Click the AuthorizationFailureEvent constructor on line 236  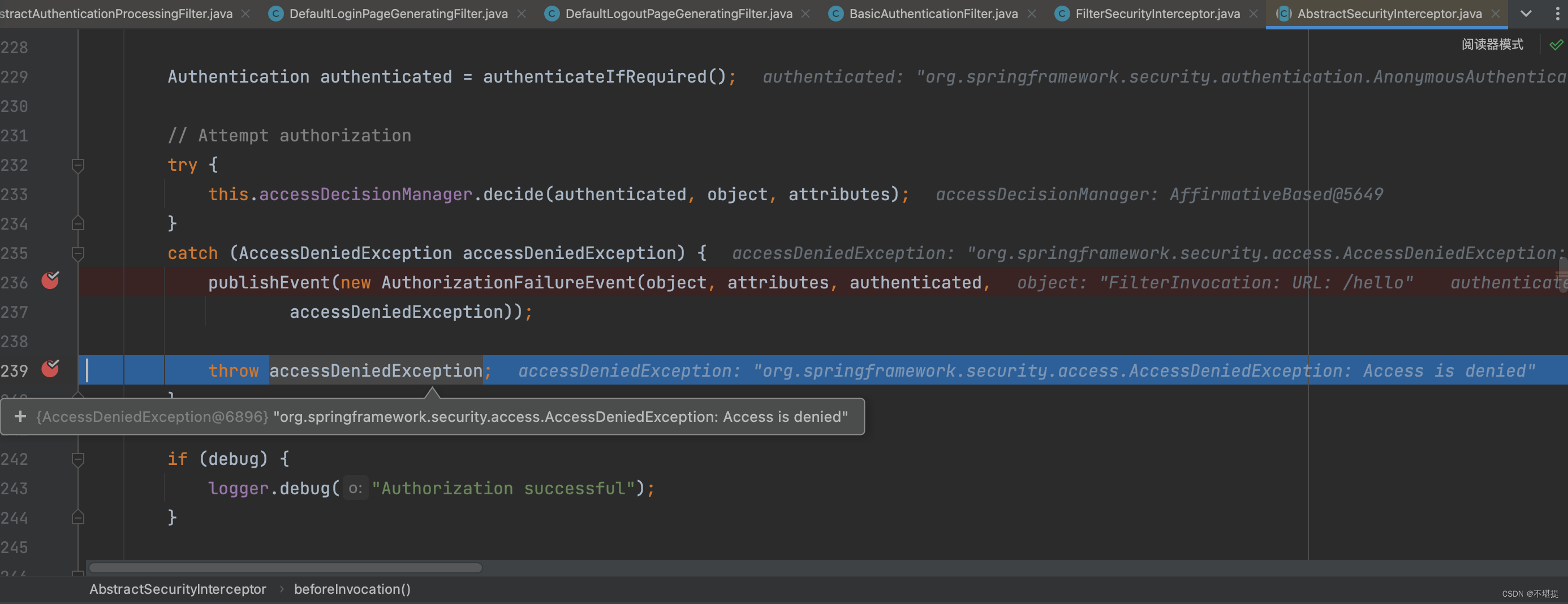pyautogui.click(x=509, y=283)
